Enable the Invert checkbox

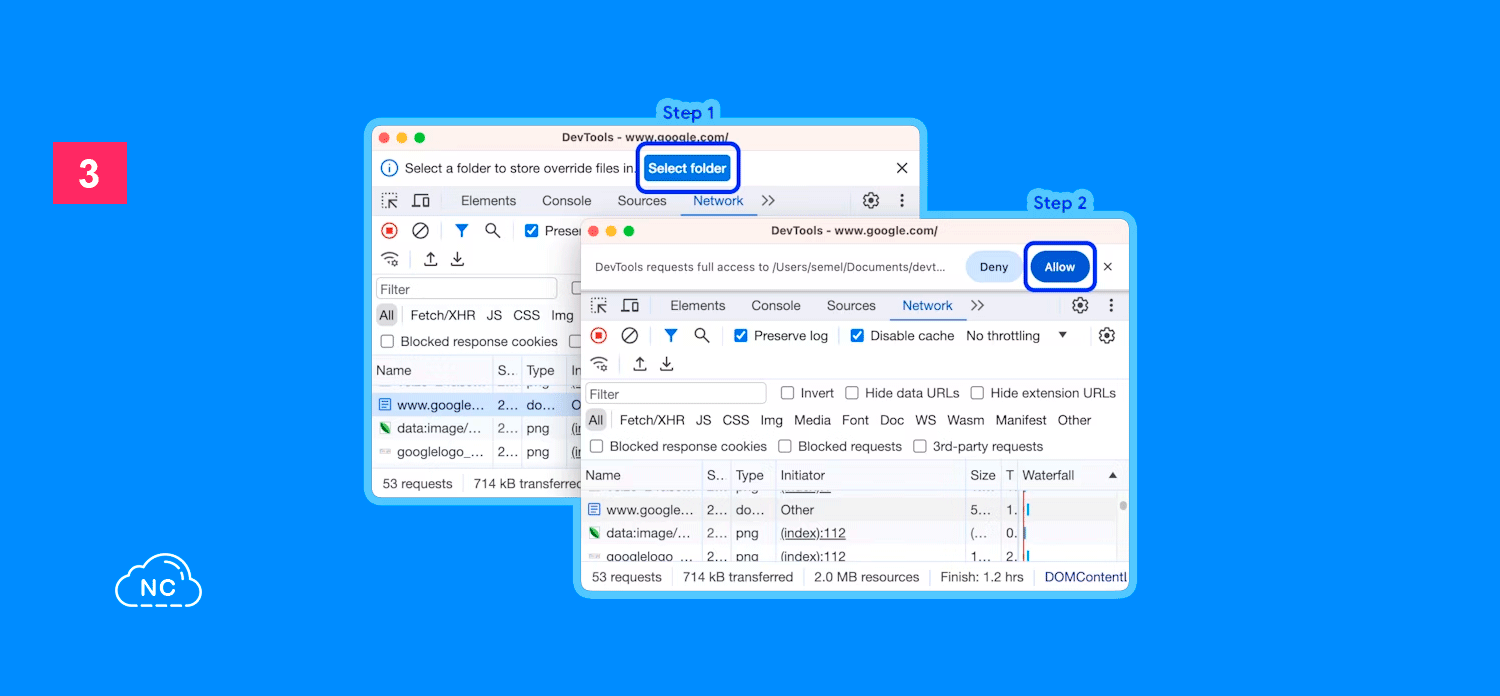point(788,393)
